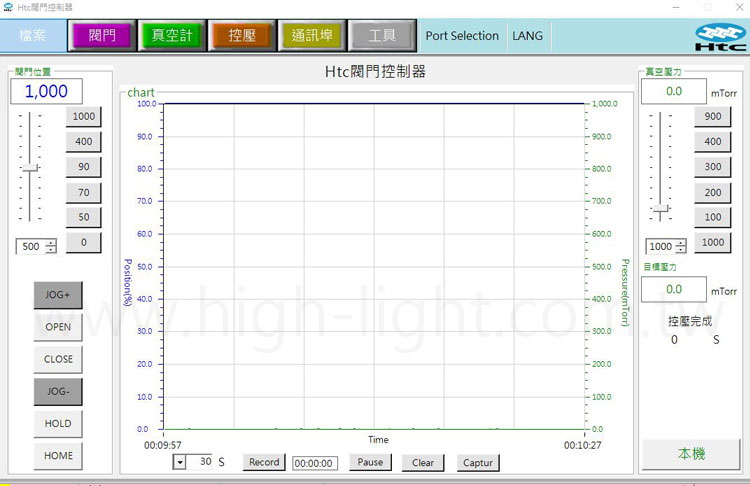Click the Pressure(mTorr) axis label
This screenshot has width=750, height=486.
click(625, 293)
